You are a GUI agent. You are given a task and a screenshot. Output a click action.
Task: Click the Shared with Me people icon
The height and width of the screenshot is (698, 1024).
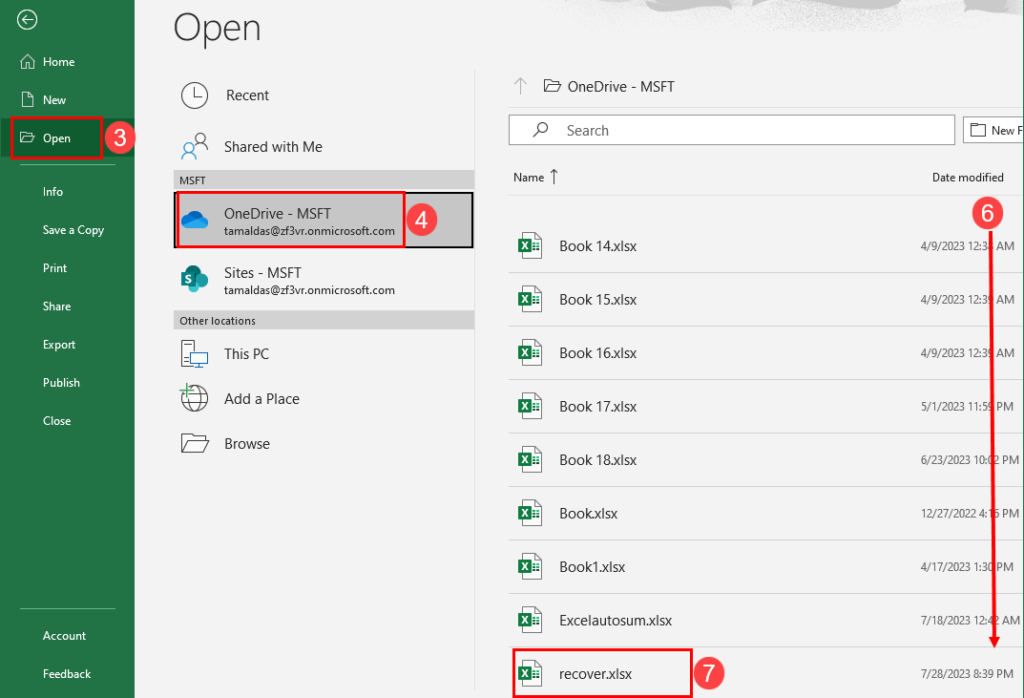[195, 146]
